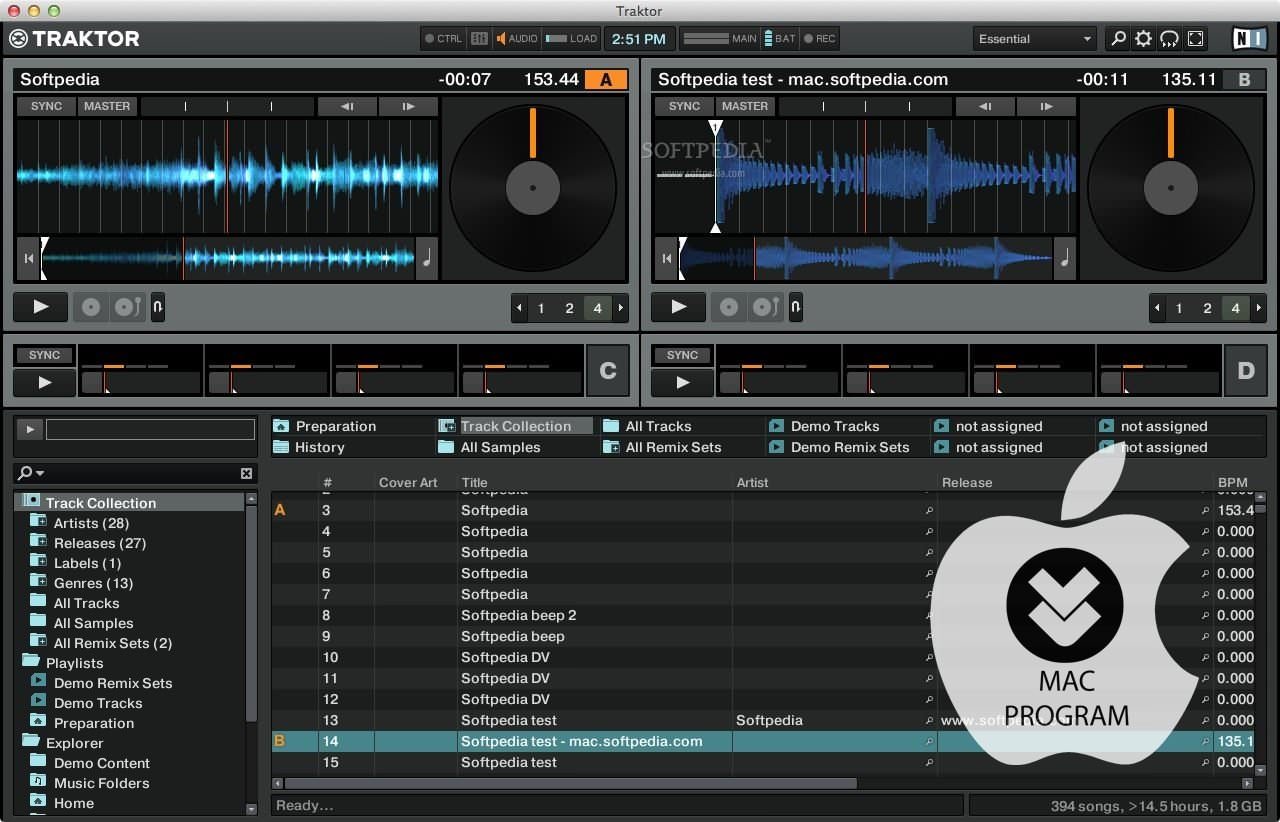1280x822 pixels.
Task: Toggle SYNC on Deck A
Action: click(x=46, y=106)
